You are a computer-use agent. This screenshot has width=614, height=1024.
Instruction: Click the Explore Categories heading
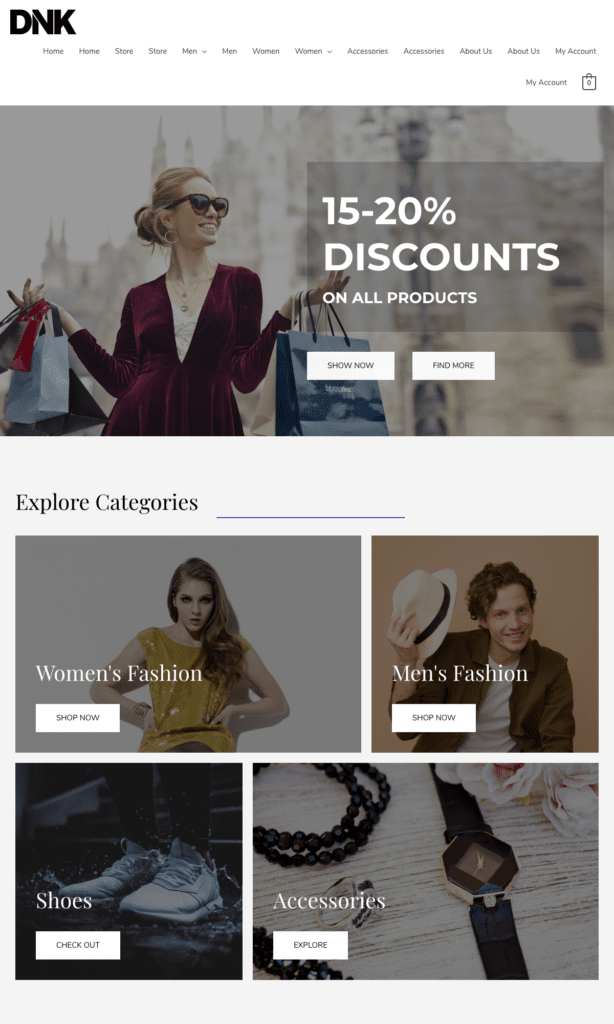107,502
